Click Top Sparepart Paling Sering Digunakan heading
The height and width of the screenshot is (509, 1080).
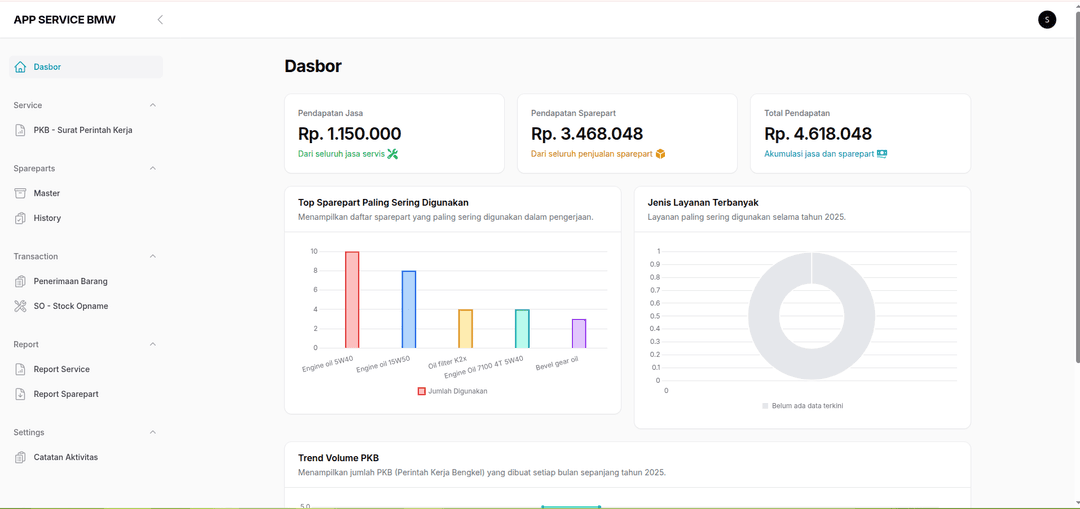click(384, 202)
